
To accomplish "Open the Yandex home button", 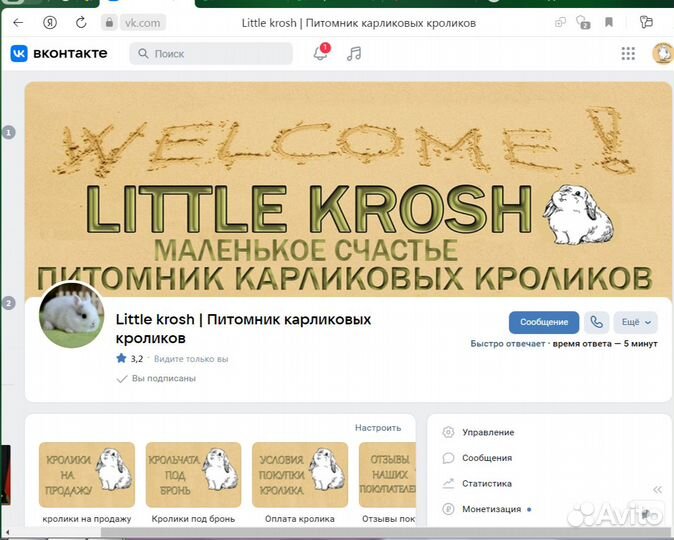I will coord(50,23).
